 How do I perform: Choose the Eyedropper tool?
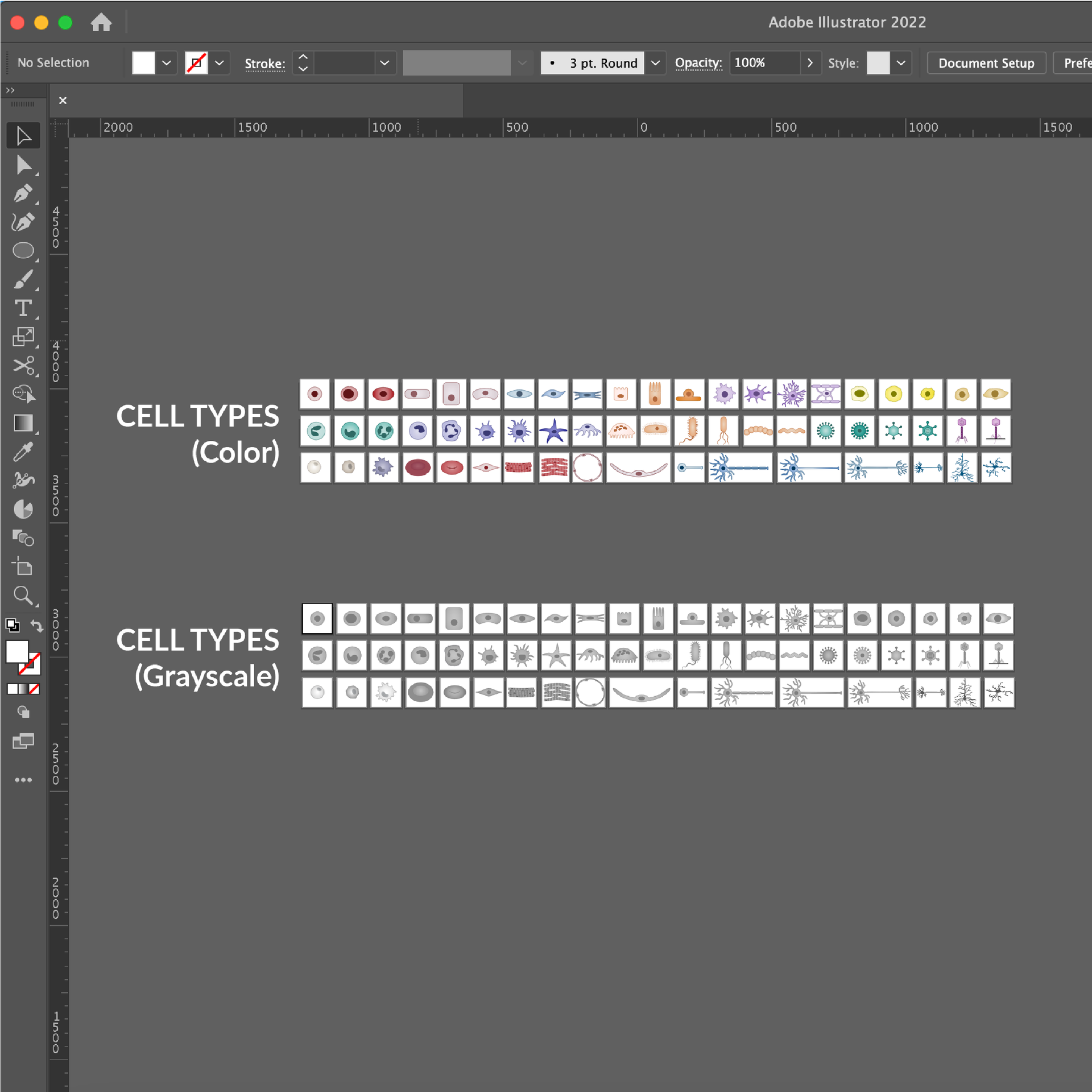(x=23, y=452)
